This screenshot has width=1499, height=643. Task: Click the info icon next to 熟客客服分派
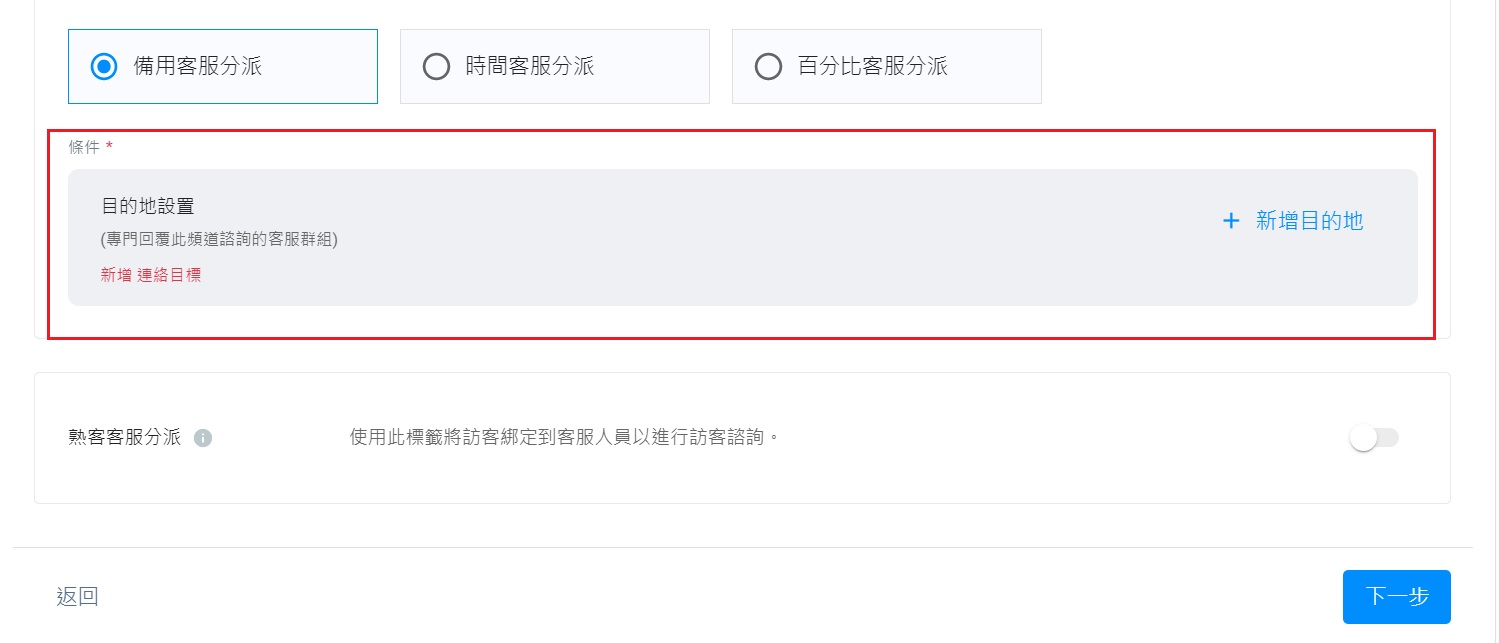pos(203,438)
